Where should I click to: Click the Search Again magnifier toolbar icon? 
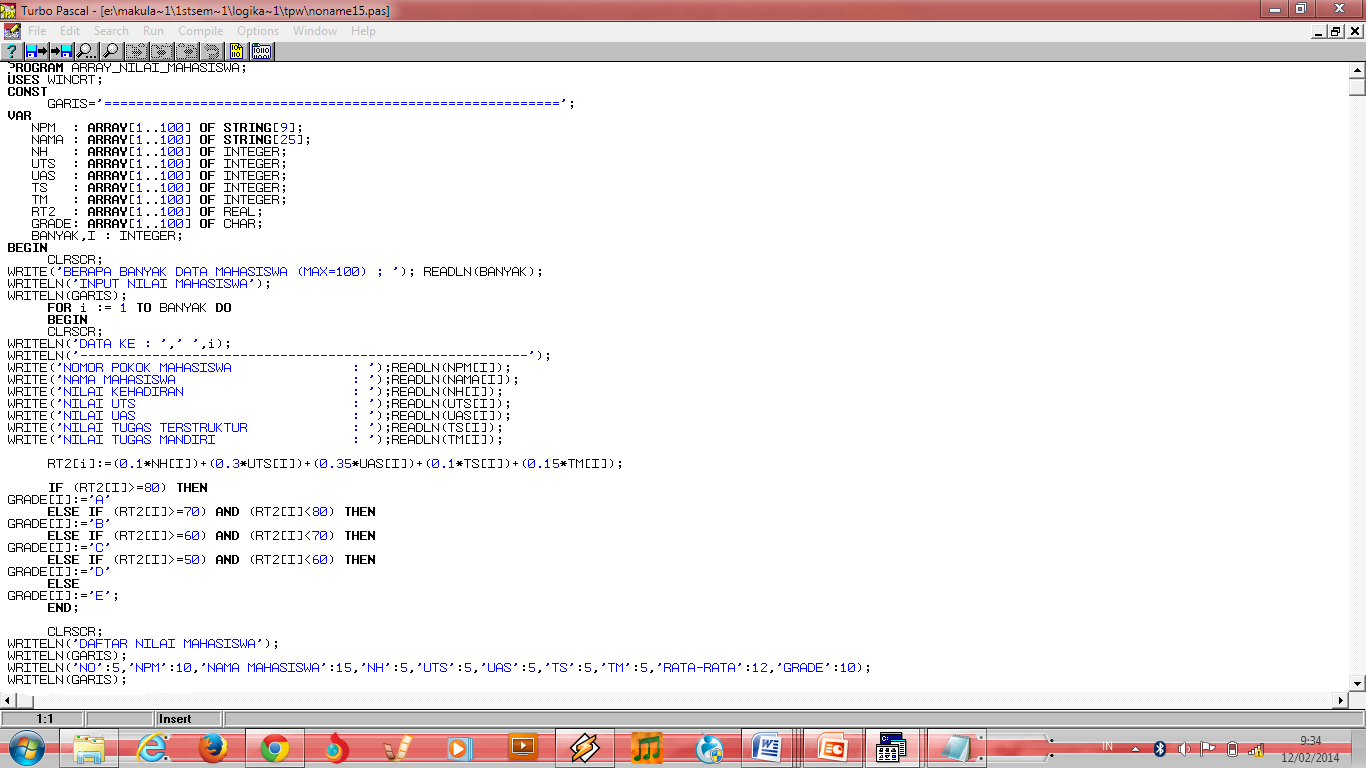click(x=112, y=51)
